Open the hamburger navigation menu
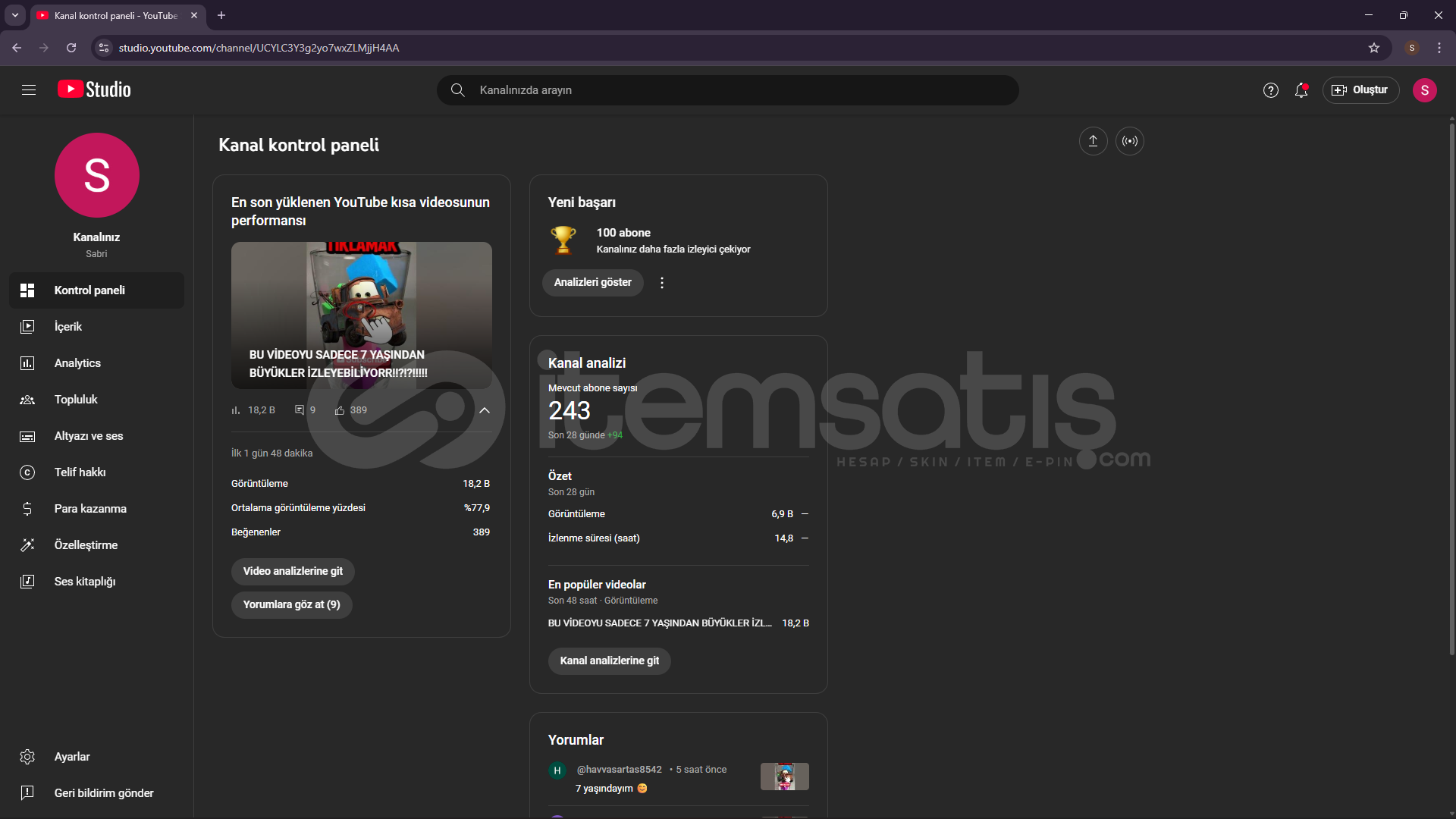 click(x=29, y=90)
